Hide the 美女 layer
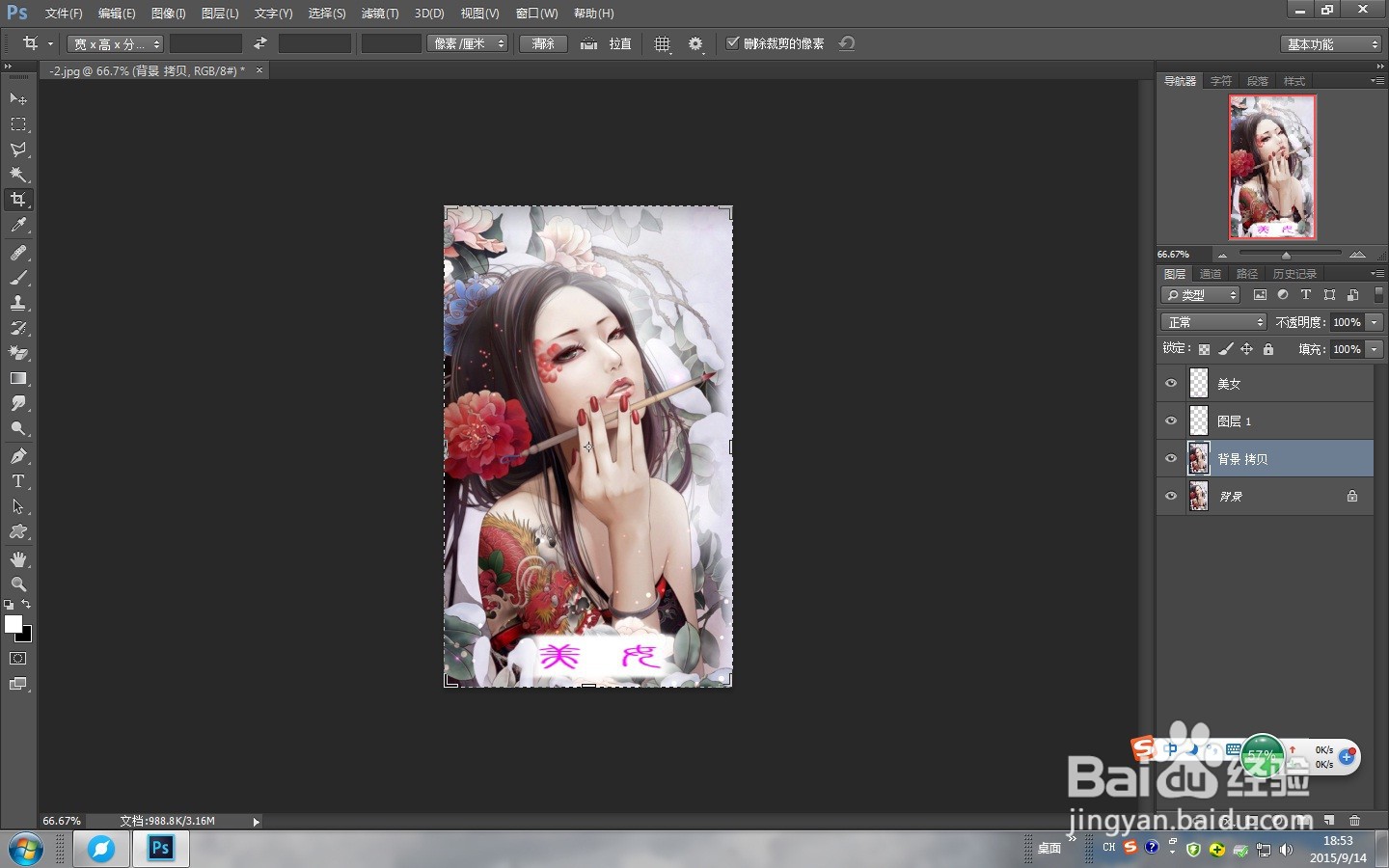The image size is (1389, 868). (x=1171, y=383)
